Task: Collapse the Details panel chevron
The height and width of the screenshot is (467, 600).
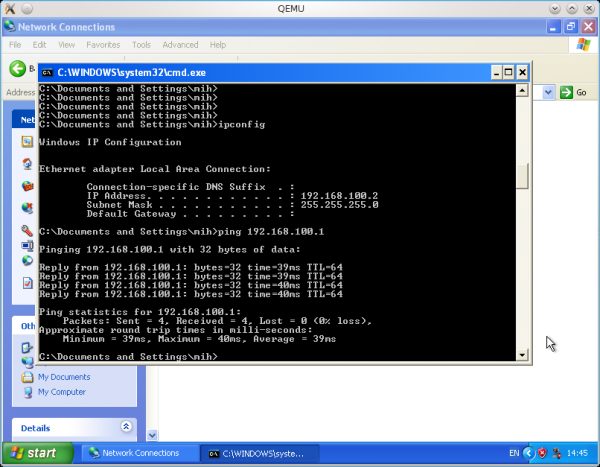Action: point(126,426)
